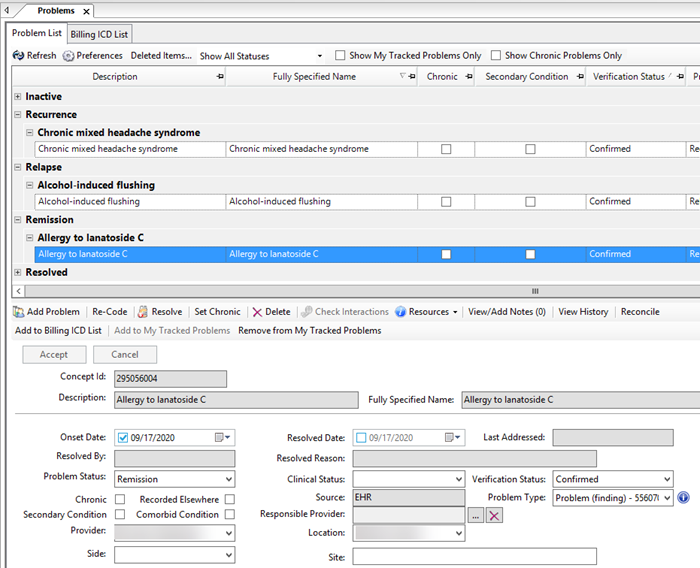The height and width of the screenshot is (568, 700).
Task: Click the Add Problem icon
Action: [x=18, y=312]
